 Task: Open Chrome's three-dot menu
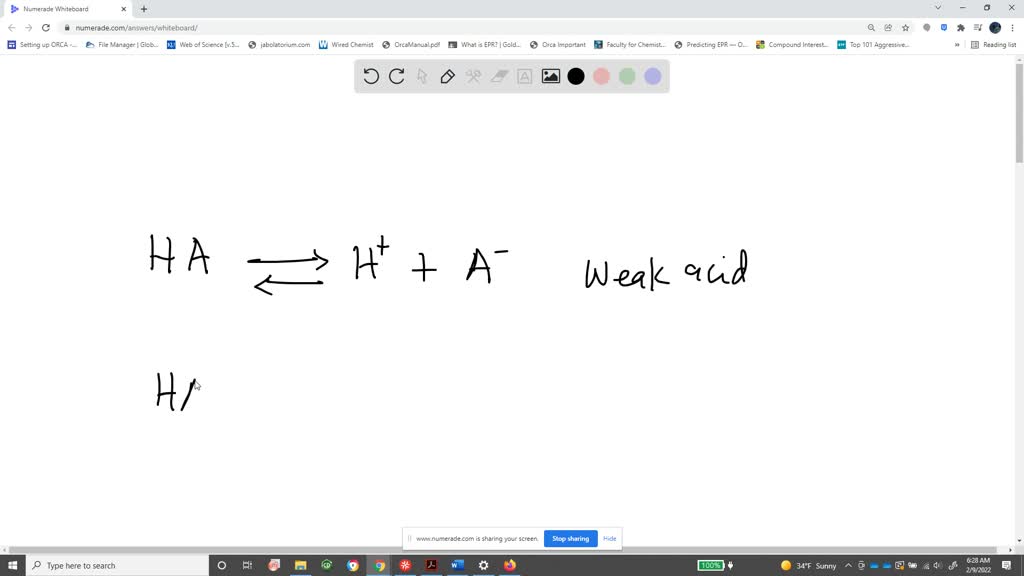pos(1013,27)
